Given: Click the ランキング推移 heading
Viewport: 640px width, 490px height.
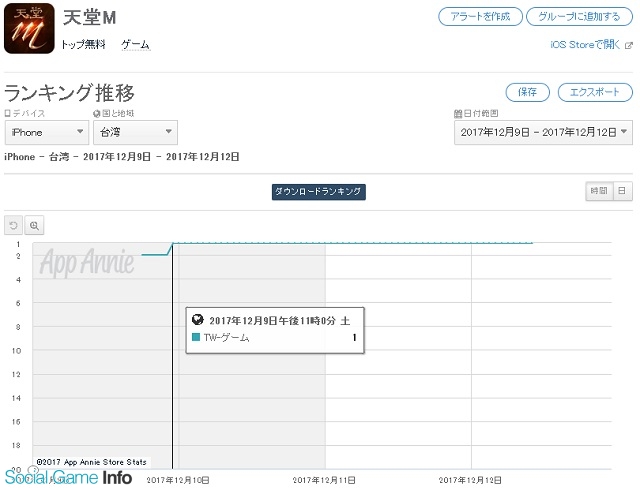Looking at the screenshot, I should point(69,93).
